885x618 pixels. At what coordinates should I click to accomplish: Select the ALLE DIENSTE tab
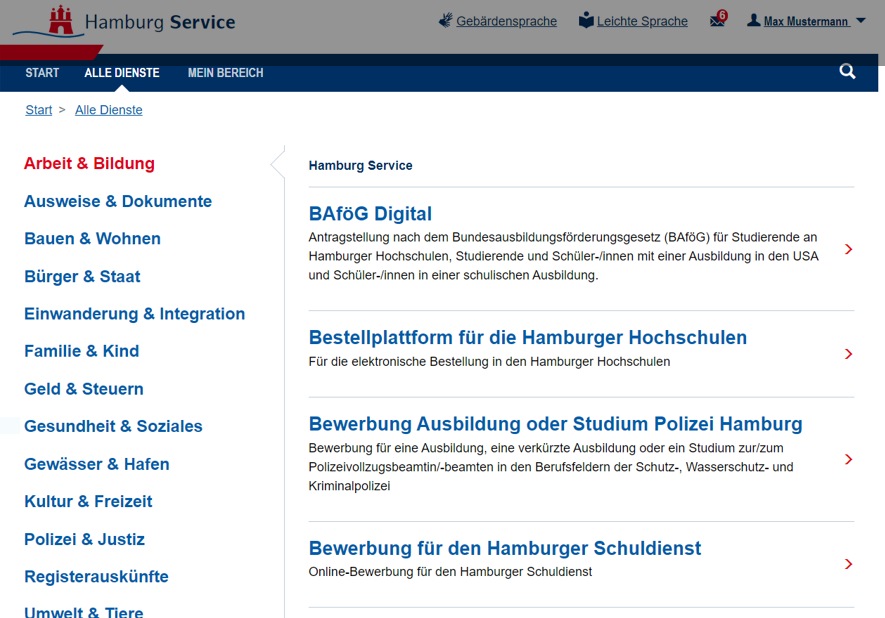click(122, 73)
